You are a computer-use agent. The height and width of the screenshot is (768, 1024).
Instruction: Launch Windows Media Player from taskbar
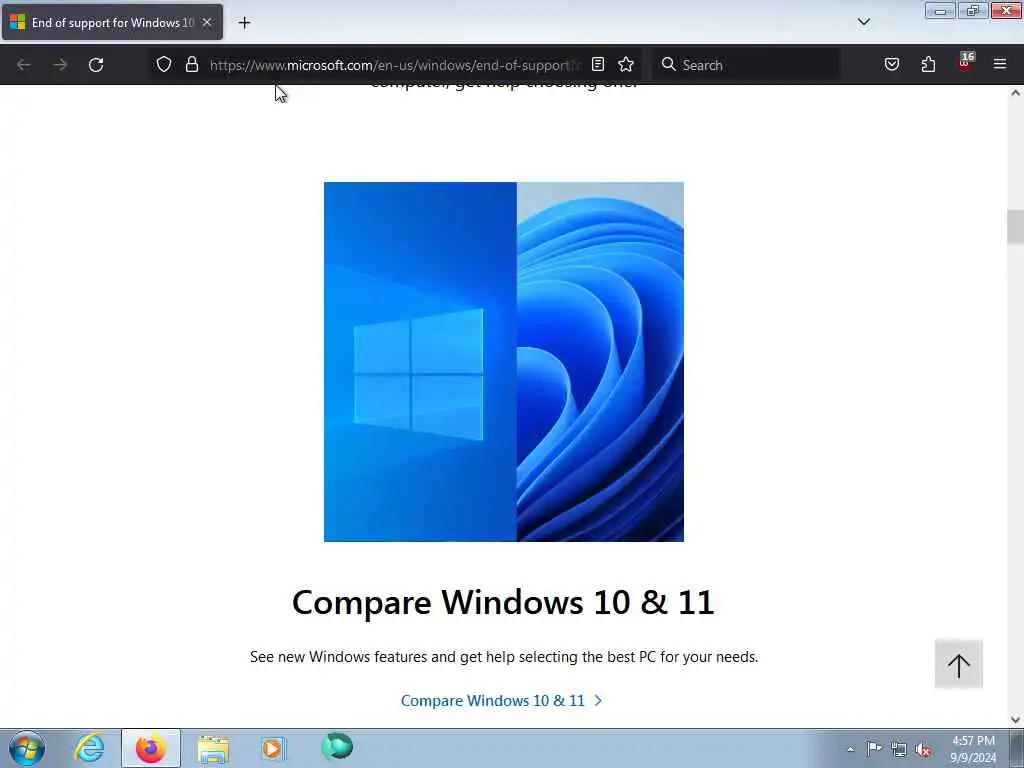coord(274,748)
